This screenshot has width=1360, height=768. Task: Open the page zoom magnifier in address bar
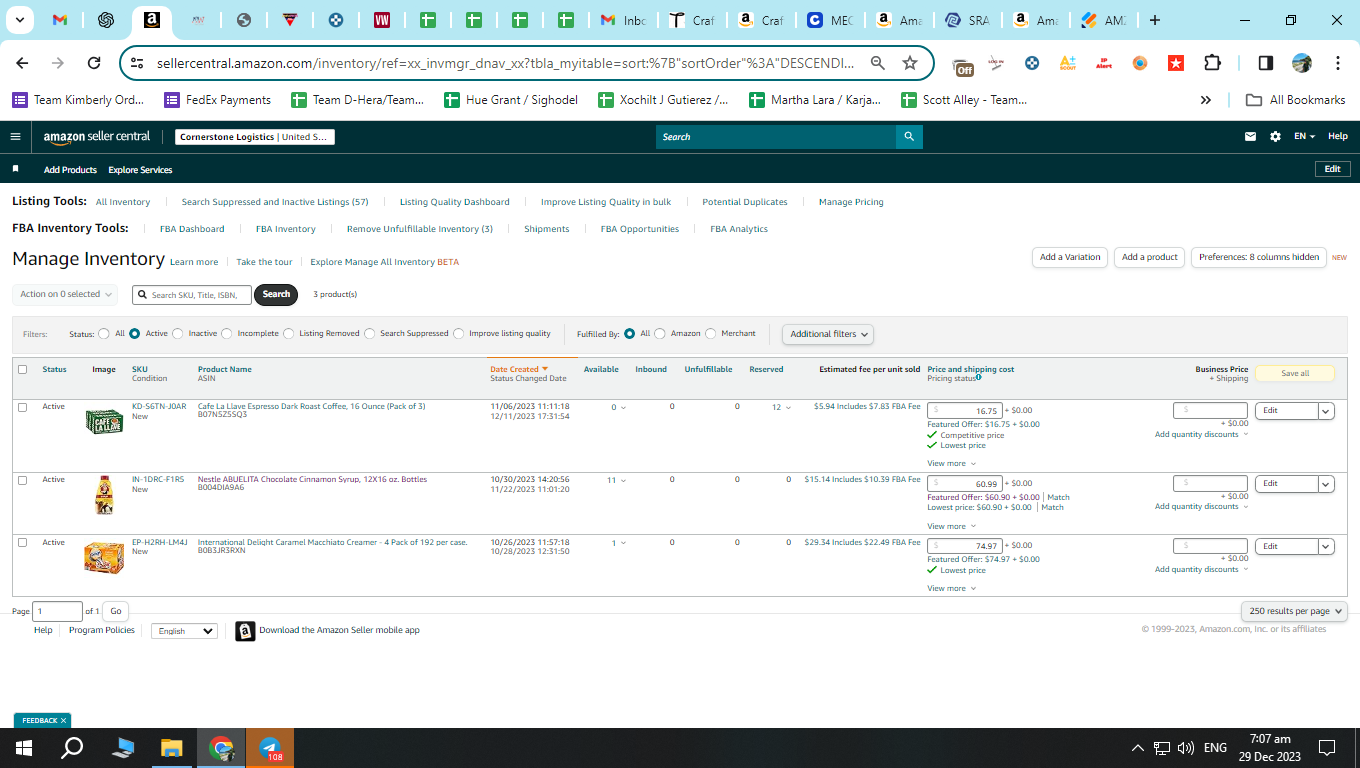coord(877,63)
